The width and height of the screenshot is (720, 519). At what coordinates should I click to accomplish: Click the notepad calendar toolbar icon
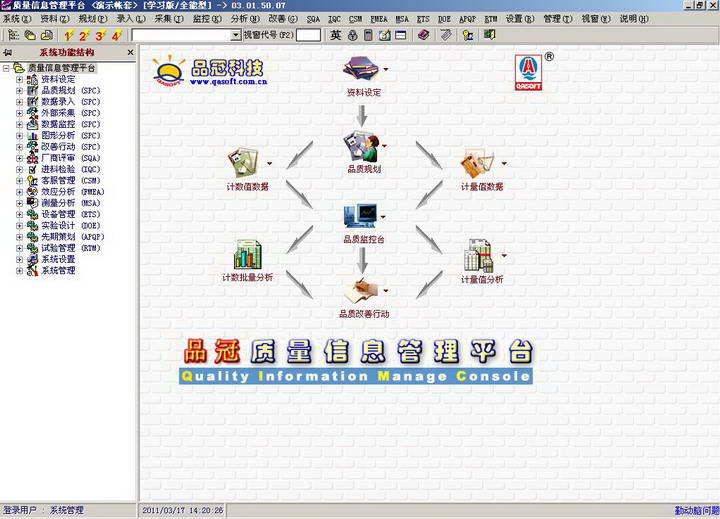(x=384, y=35)
